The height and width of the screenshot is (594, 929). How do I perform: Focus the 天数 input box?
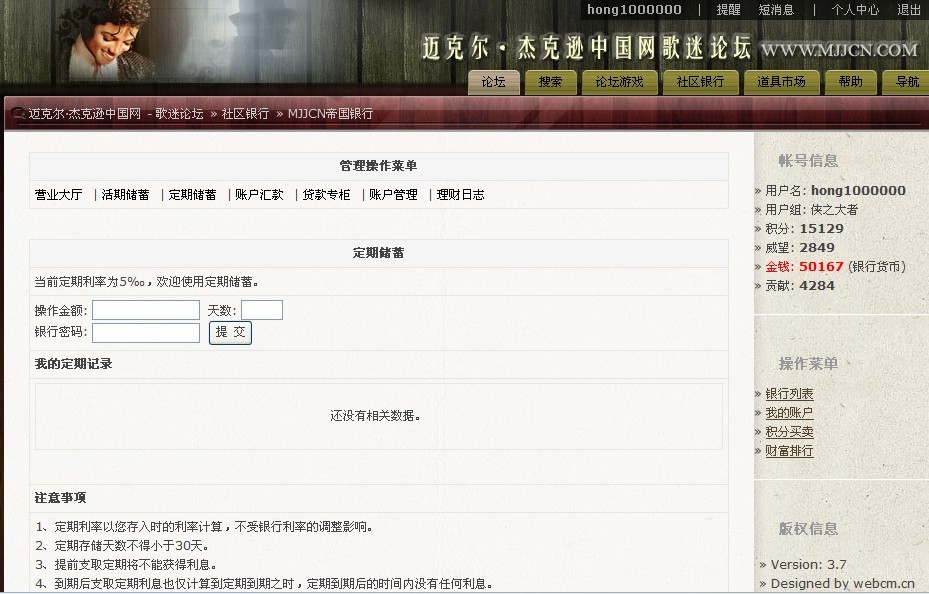(262, 310)
